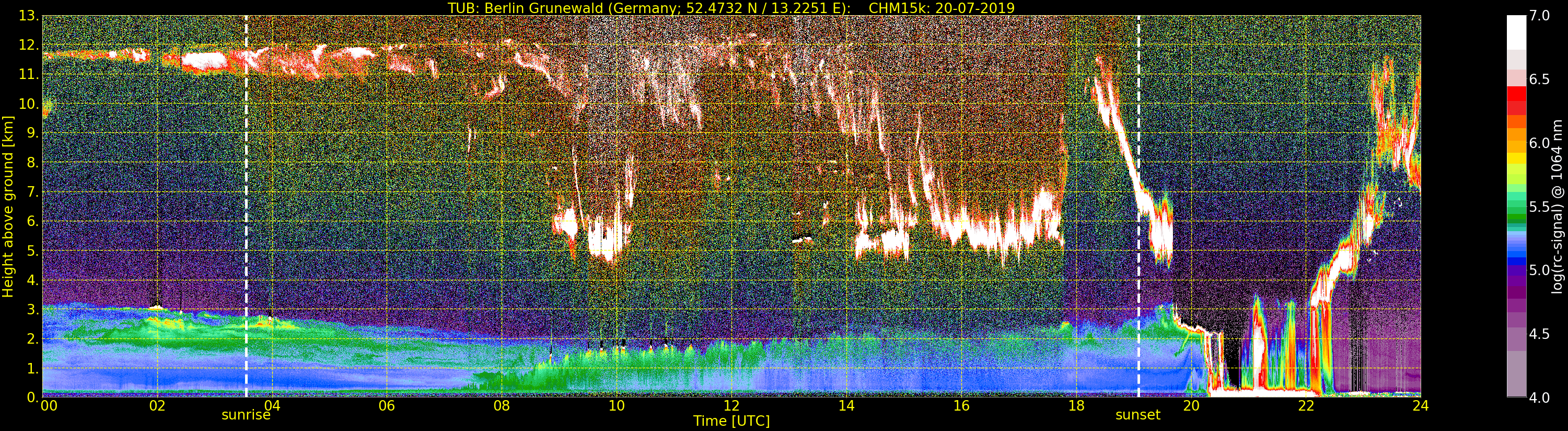Click the height axis tick '5.'
The width and height of the screenshot is (1568, 431).
point(32,251)
